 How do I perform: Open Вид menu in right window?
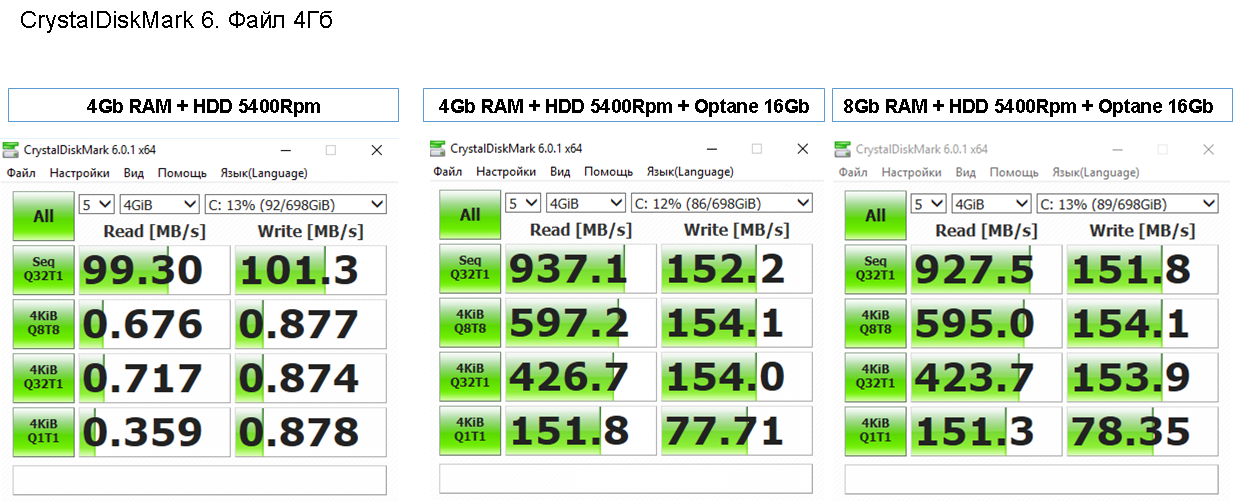click(x=965, y=172)
